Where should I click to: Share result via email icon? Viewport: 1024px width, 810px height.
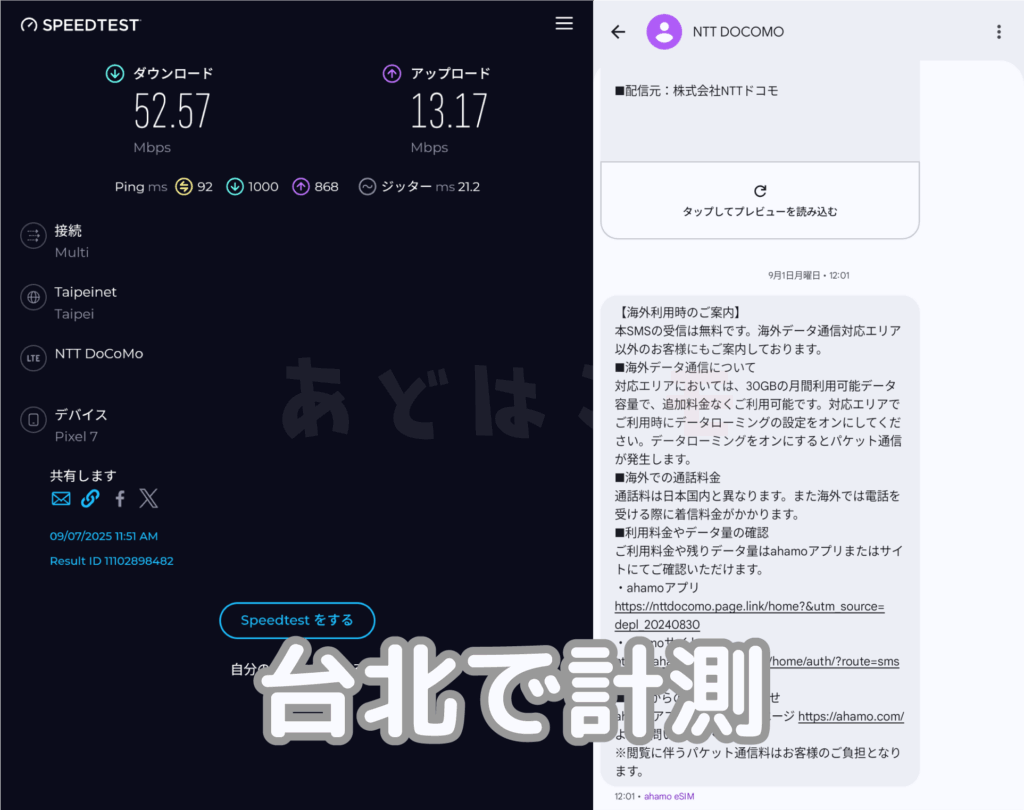pyautogui.click(x=61, y=499)
